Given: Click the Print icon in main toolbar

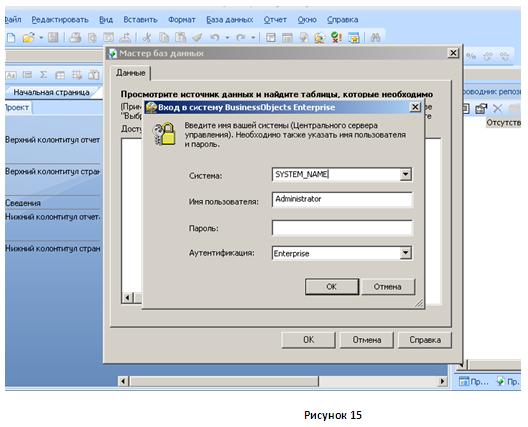Looking at the screenshot, I should pyautogui.click(x=75, y=37).
